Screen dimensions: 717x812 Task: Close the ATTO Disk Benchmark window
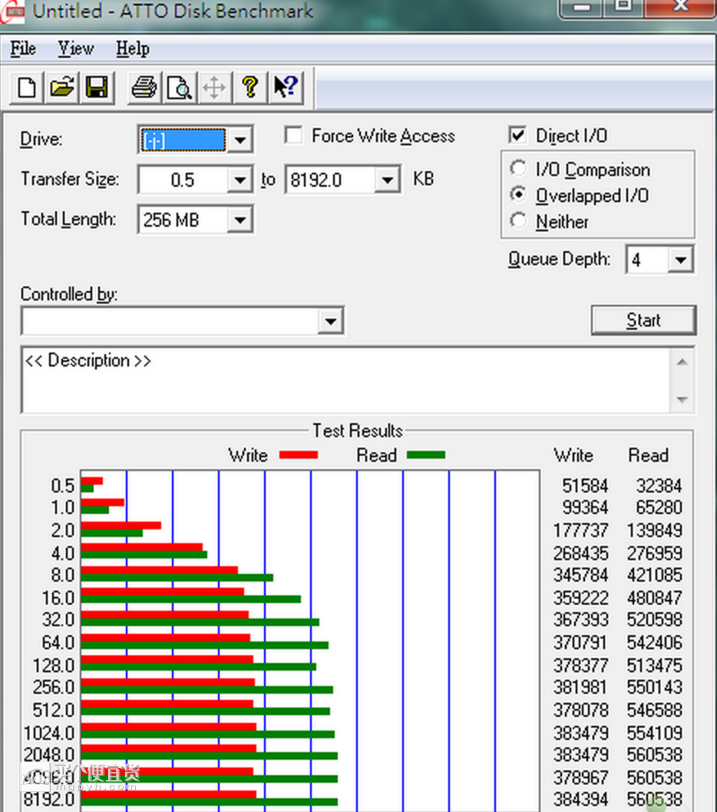(x=681, y=7)
